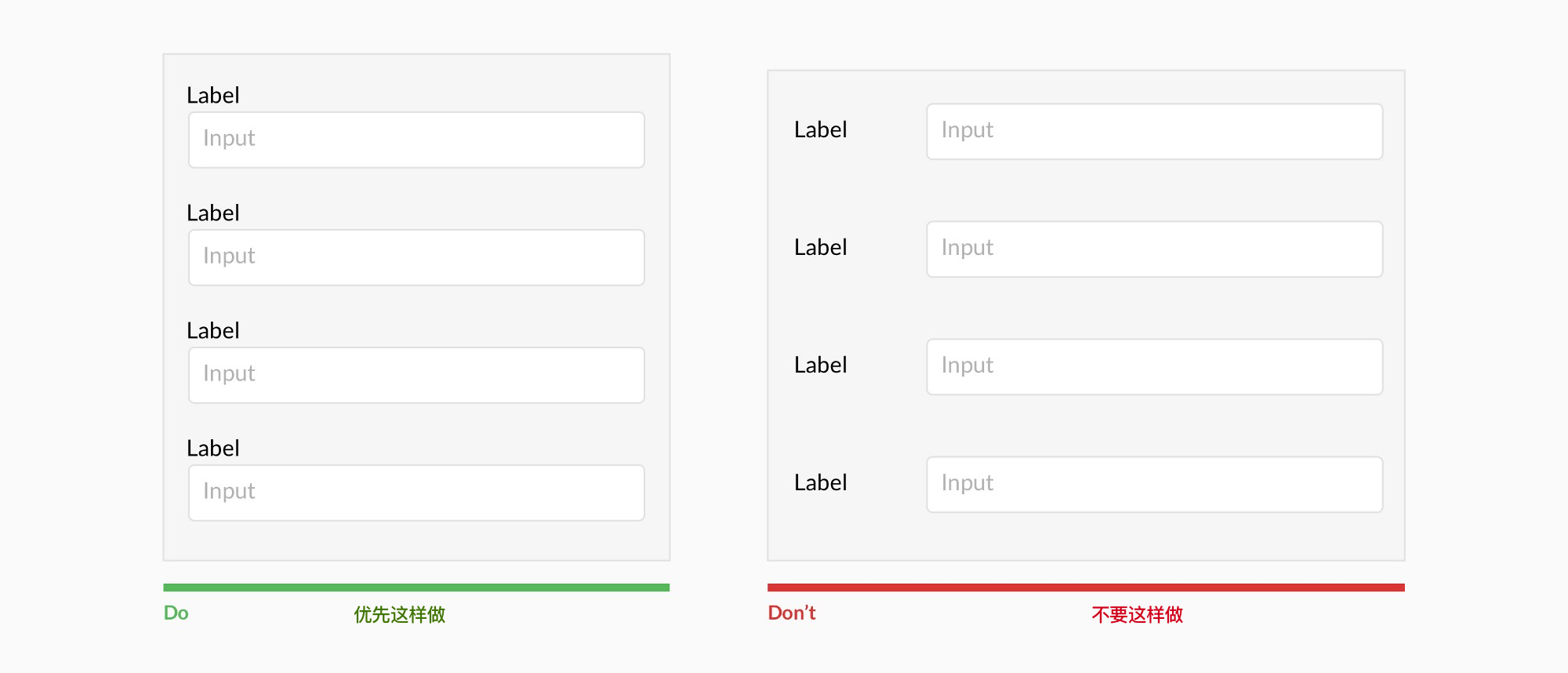Focus the second stacked Input under Do
Viewport: 1568px width, 673px height.
416,257
